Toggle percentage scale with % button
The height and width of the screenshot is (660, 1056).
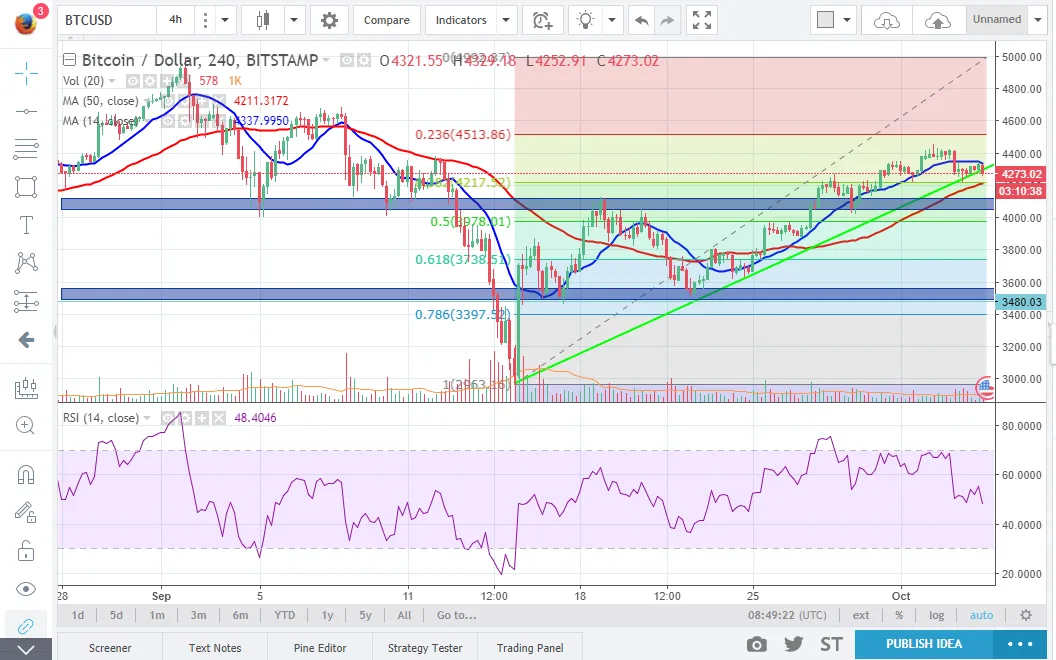point(899,615)
